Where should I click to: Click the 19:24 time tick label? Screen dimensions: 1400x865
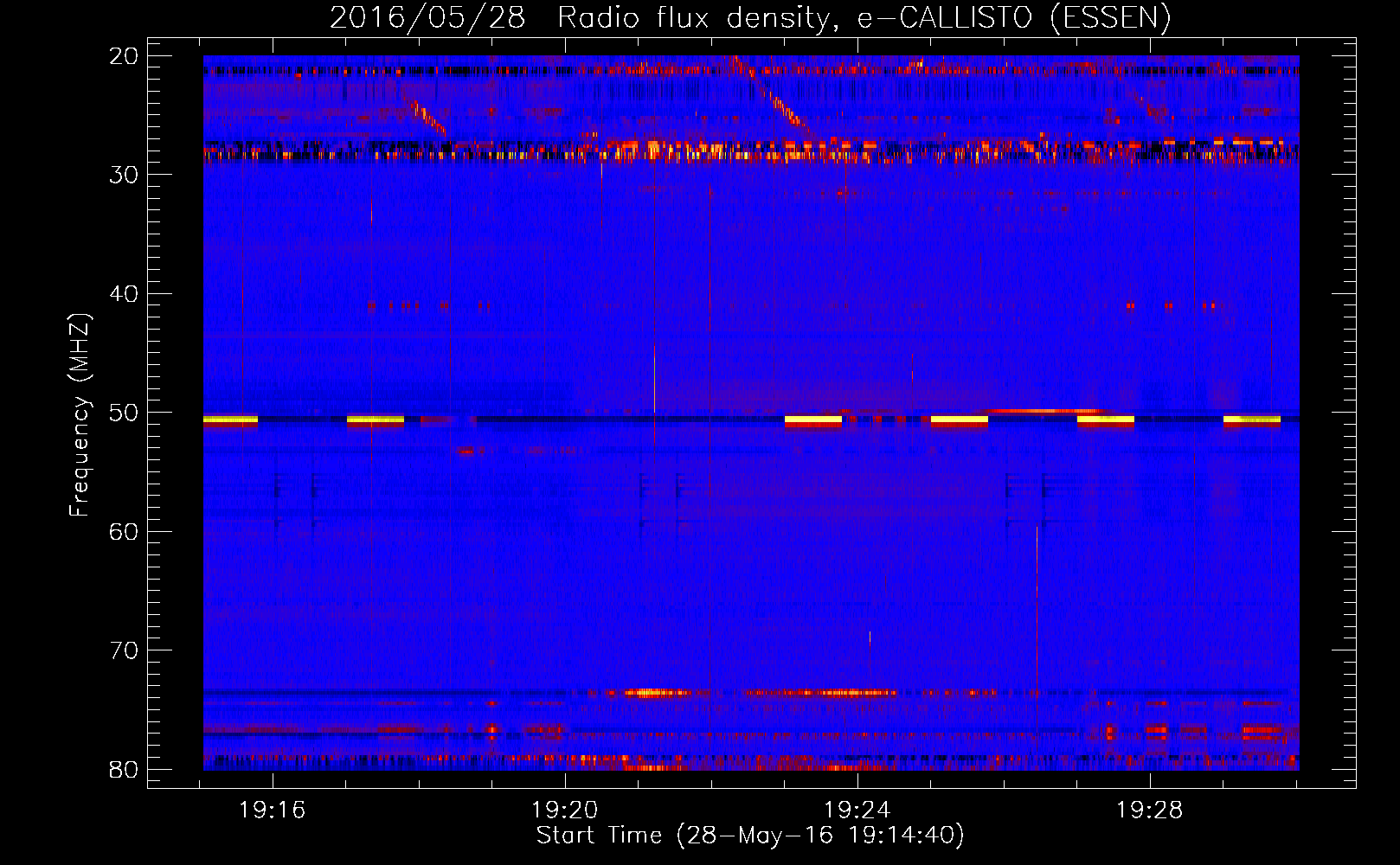pyautogui.click(x=857, y=810)
